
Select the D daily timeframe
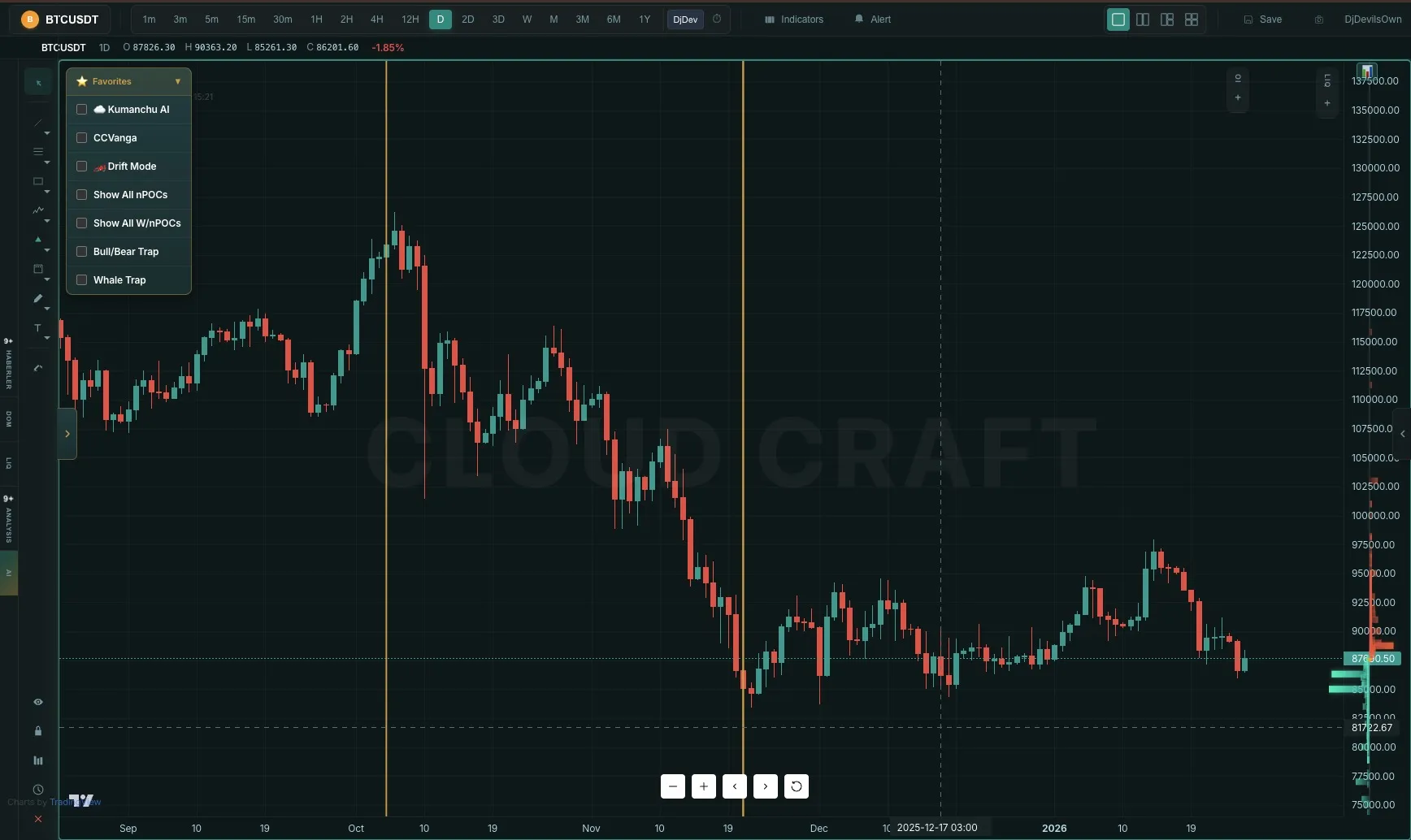[441, 19]
